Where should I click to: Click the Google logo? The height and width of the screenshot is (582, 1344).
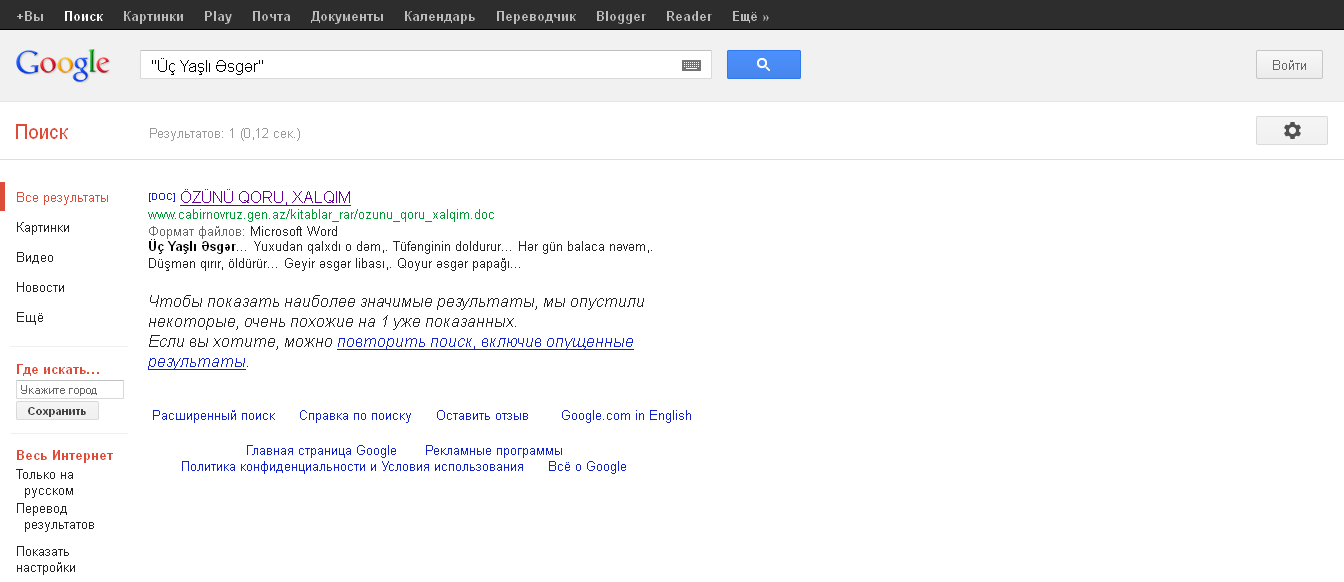(x=62, y=64)
